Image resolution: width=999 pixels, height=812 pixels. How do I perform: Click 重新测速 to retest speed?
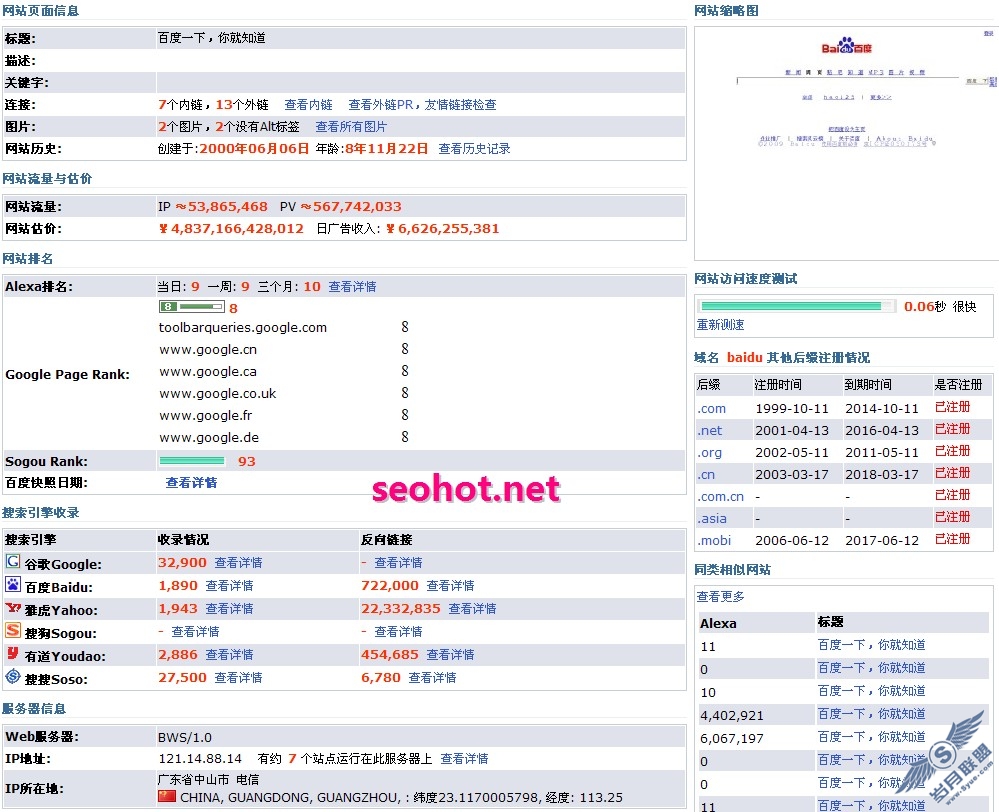click(720, 325)
